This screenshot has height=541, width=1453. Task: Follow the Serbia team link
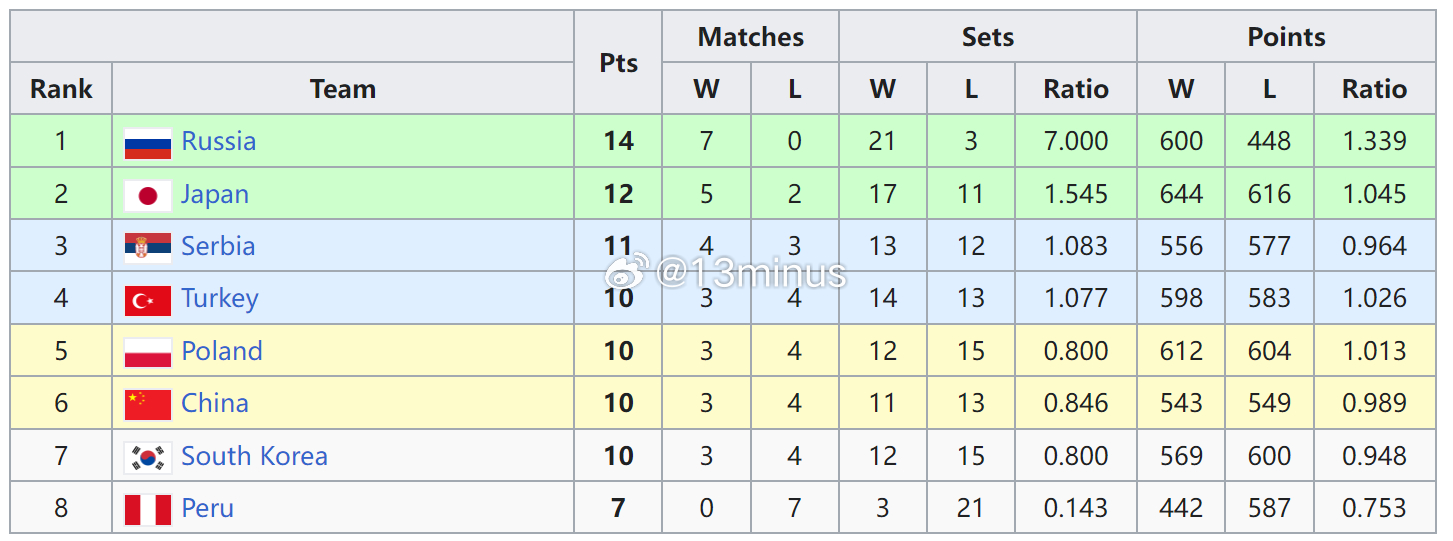coord(218,247)
